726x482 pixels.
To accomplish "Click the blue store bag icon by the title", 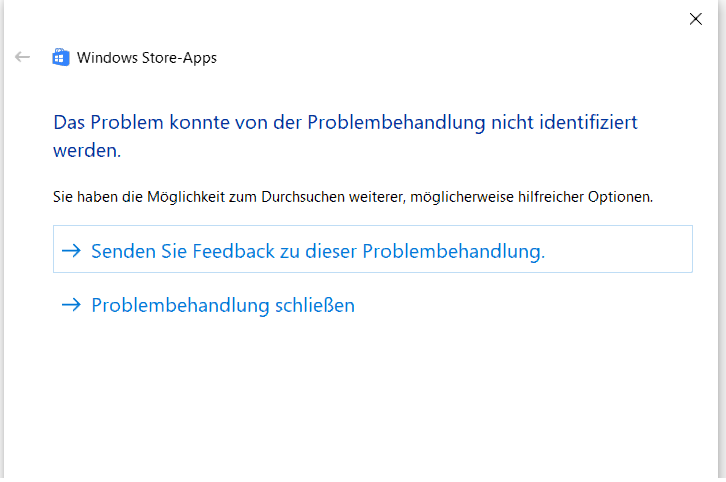I will tap(61, 57).
